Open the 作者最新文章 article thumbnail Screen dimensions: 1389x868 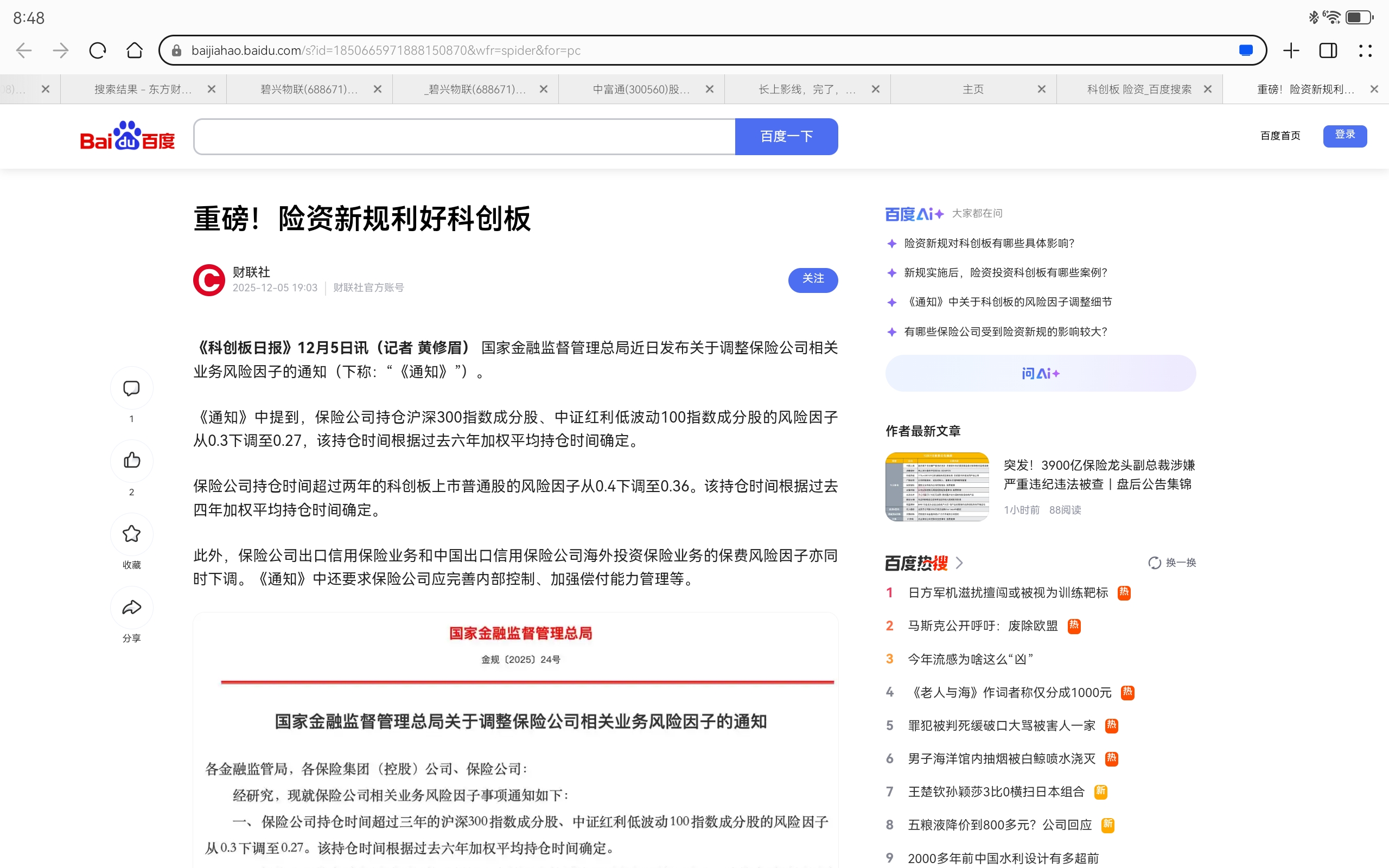[936, 487]
